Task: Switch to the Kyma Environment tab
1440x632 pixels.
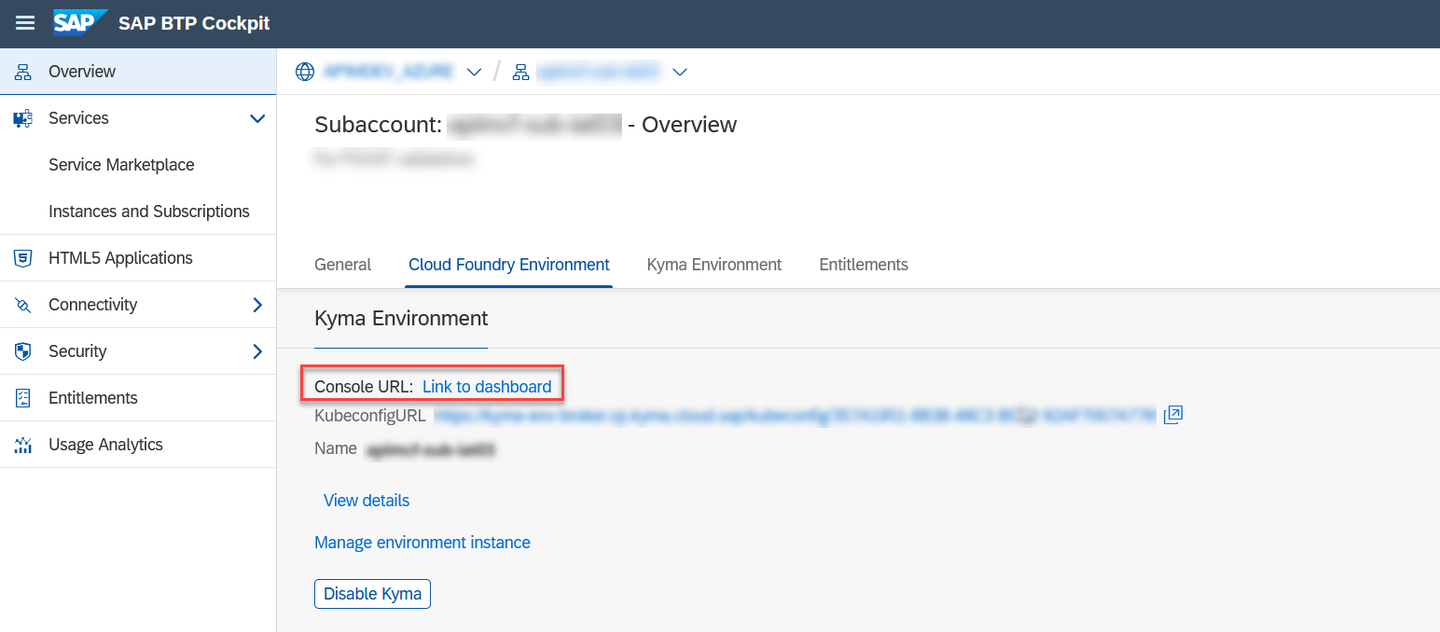Action: click(714, 265)
